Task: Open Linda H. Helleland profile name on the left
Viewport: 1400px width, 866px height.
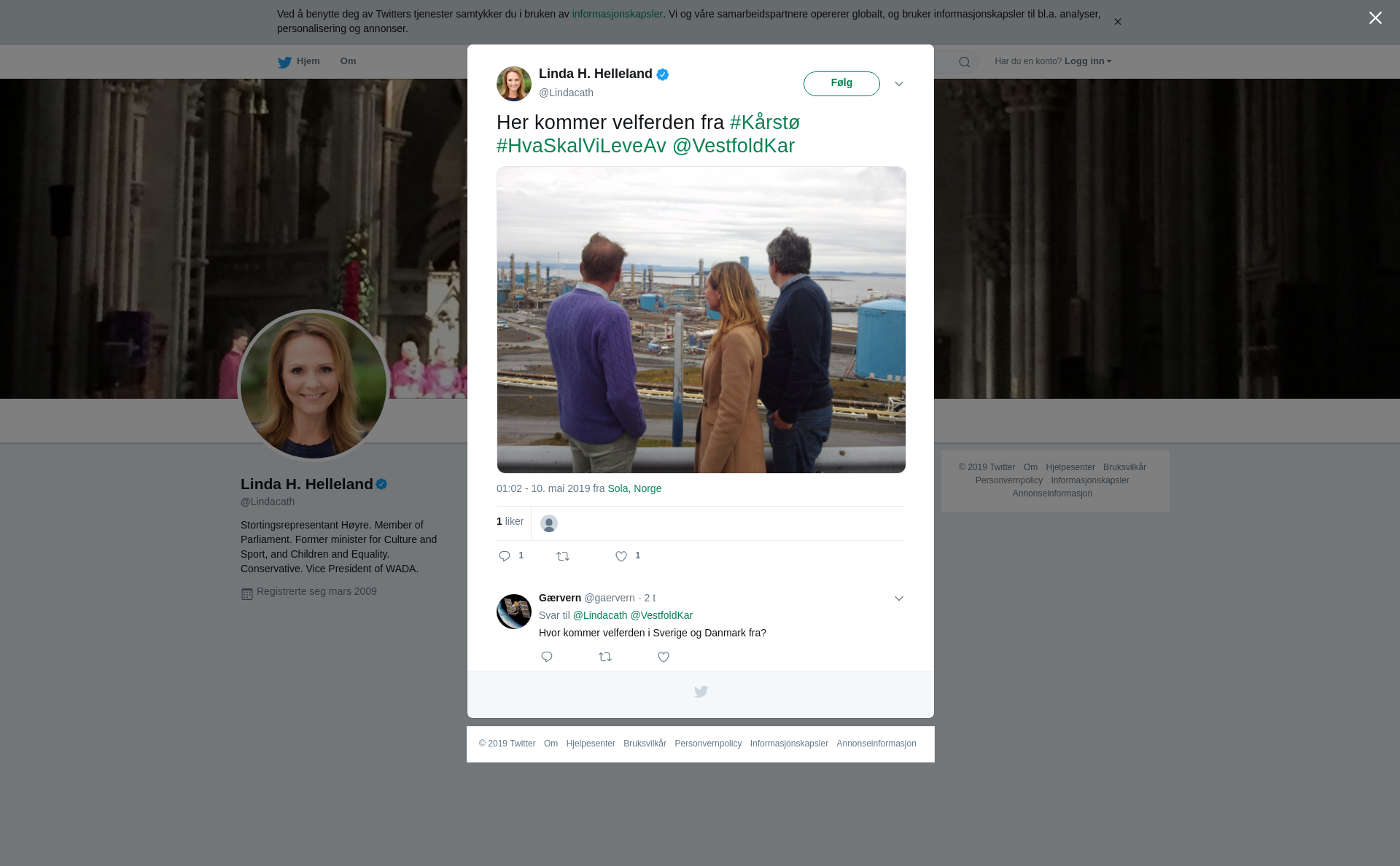Action: coord(307,484)
